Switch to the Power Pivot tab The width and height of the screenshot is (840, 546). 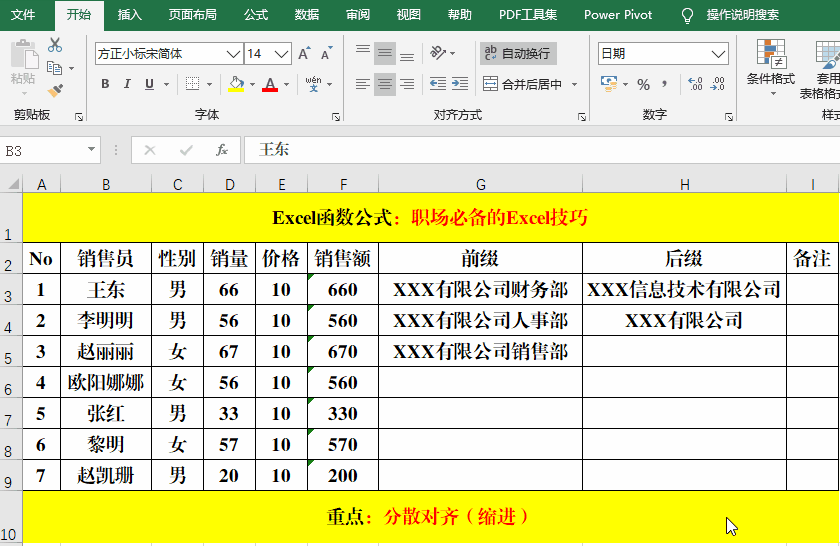click(x=618, y=15)
